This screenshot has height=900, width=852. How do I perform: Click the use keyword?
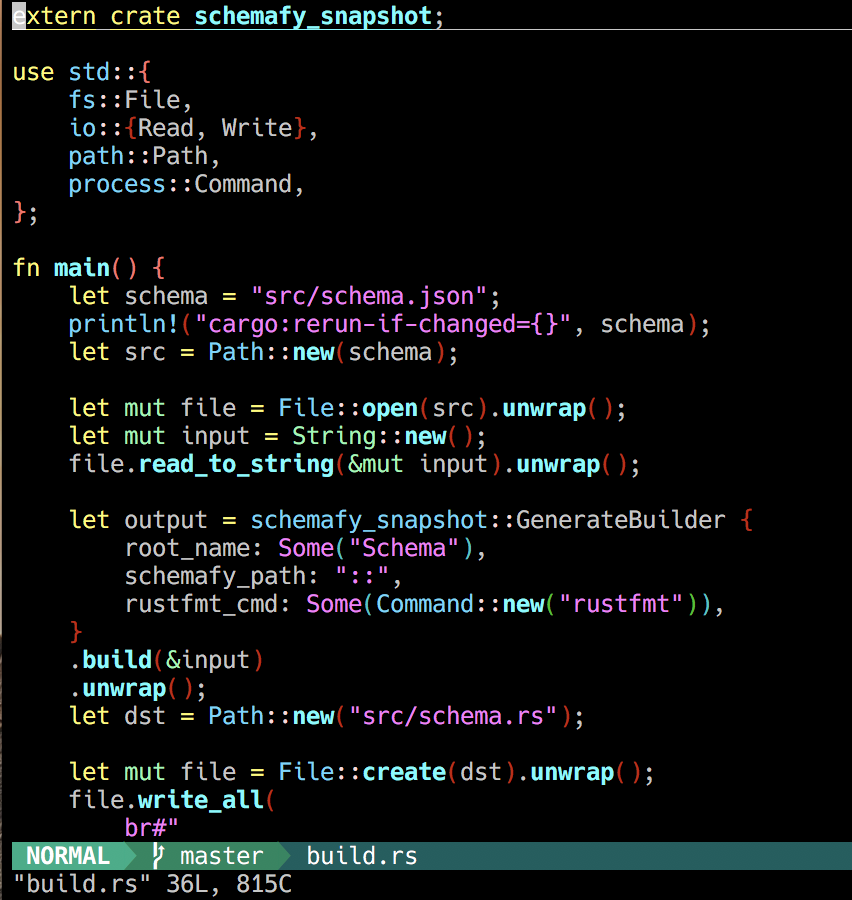(33, 72)
